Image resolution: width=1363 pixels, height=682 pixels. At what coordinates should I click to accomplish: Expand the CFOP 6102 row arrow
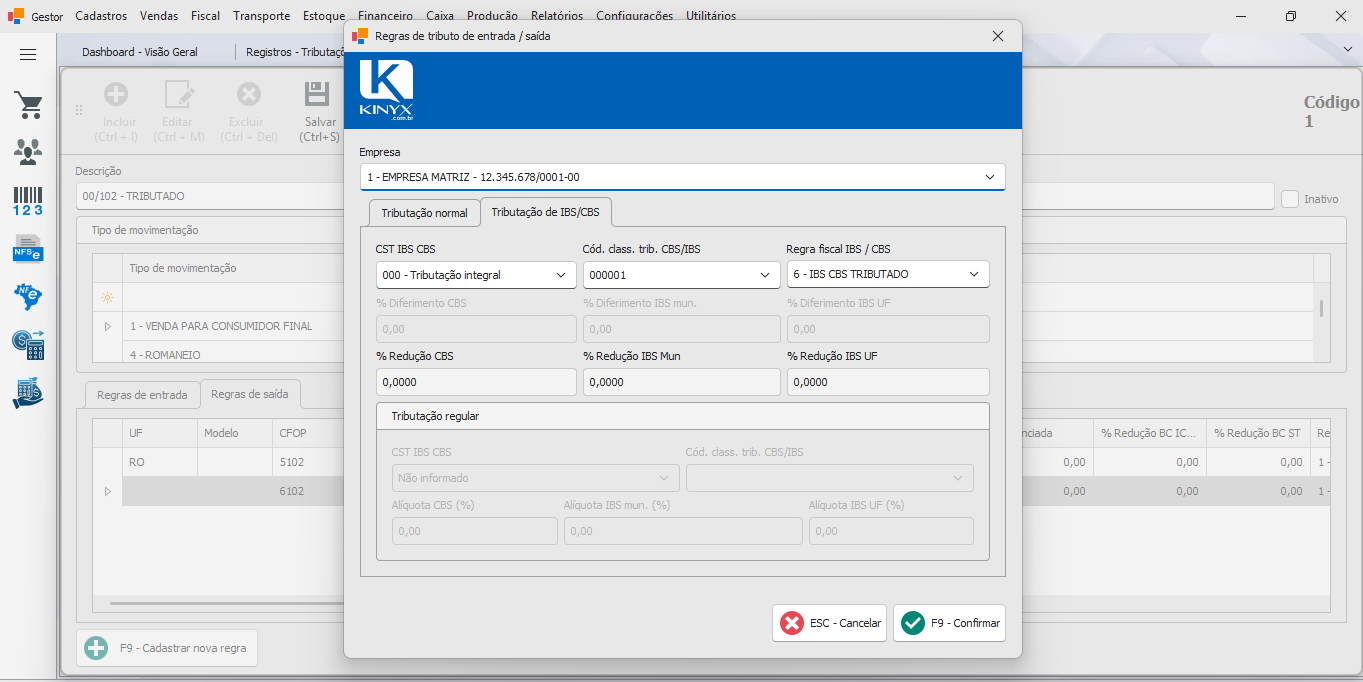coord(108,491)
